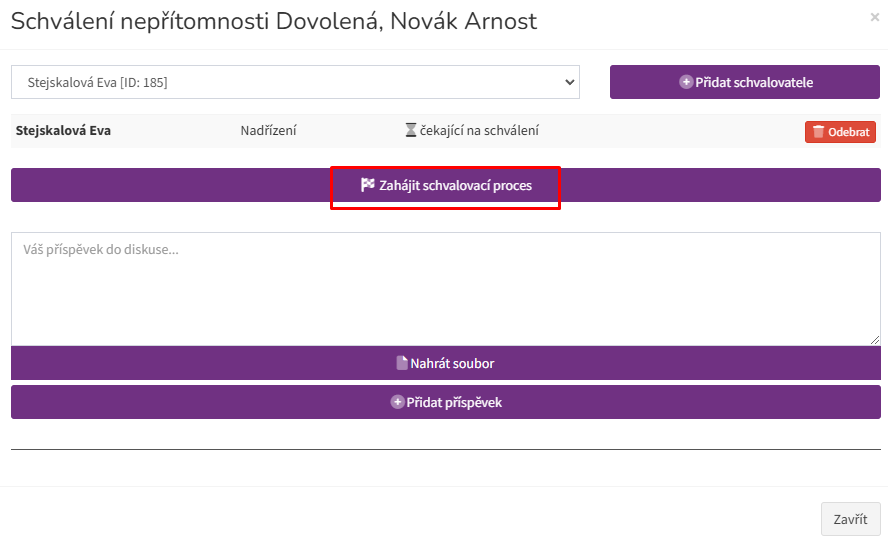Click the textarea resize handle corner

[875, 340]
